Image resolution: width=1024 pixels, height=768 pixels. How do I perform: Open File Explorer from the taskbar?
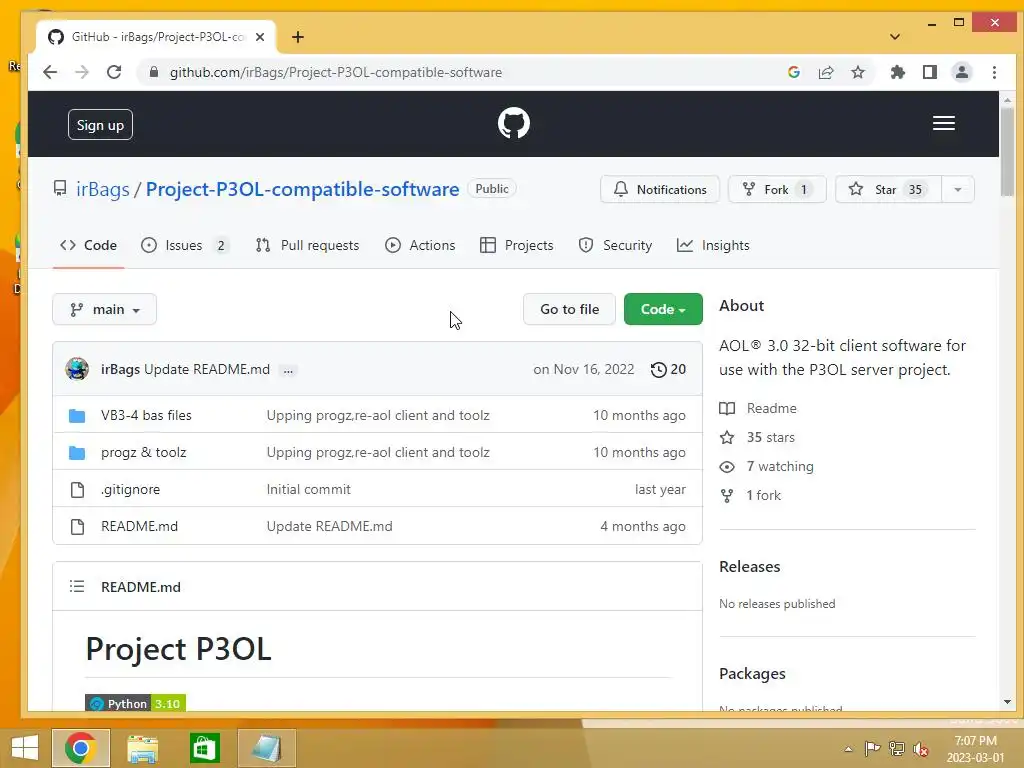(x=142, y=748)
